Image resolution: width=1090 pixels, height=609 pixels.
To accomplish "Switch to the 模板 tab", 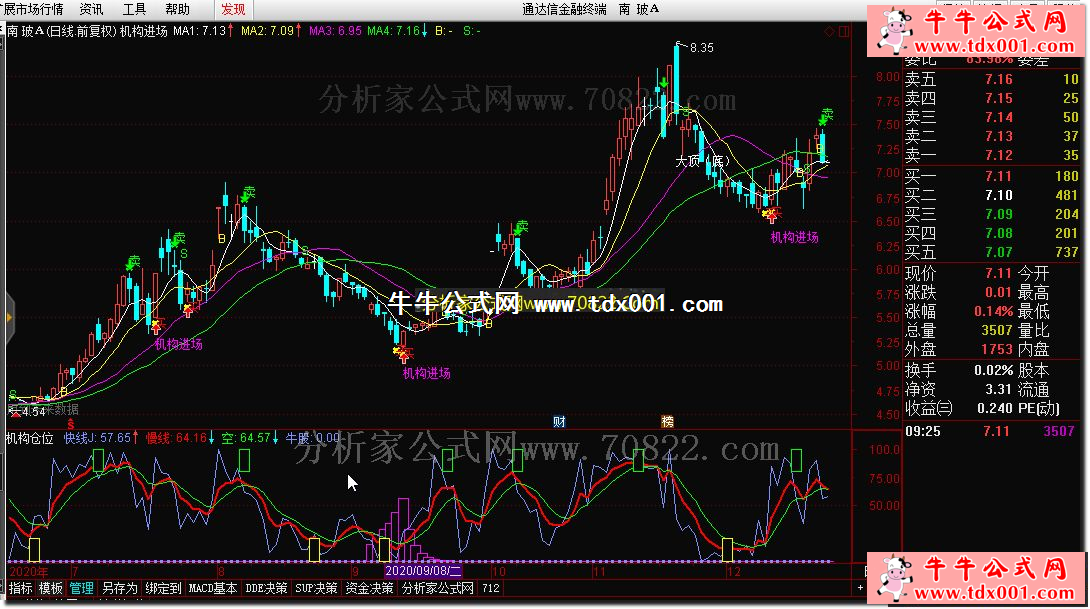I will pyautogui.click(x=51, y=588).
